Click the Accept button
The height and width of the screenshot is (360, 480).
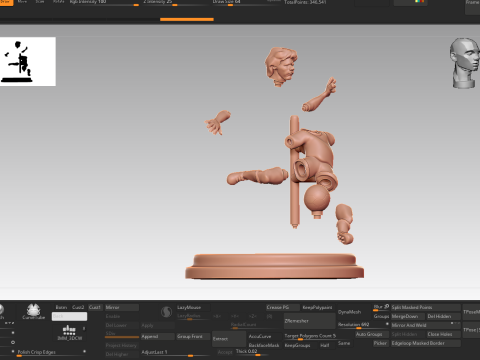pos(225,352)
